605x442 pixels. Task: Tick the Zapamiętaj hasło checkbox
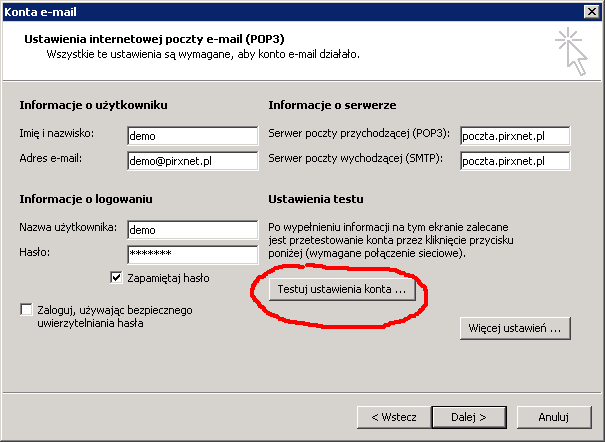pyautogui.click(x=117, y=277)
